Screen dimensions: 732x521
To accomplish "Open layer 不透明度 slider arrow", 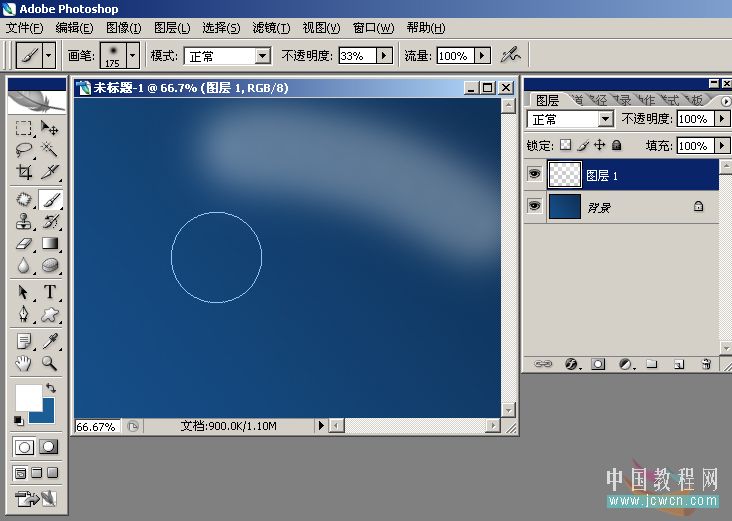I will tap(722, 119).
